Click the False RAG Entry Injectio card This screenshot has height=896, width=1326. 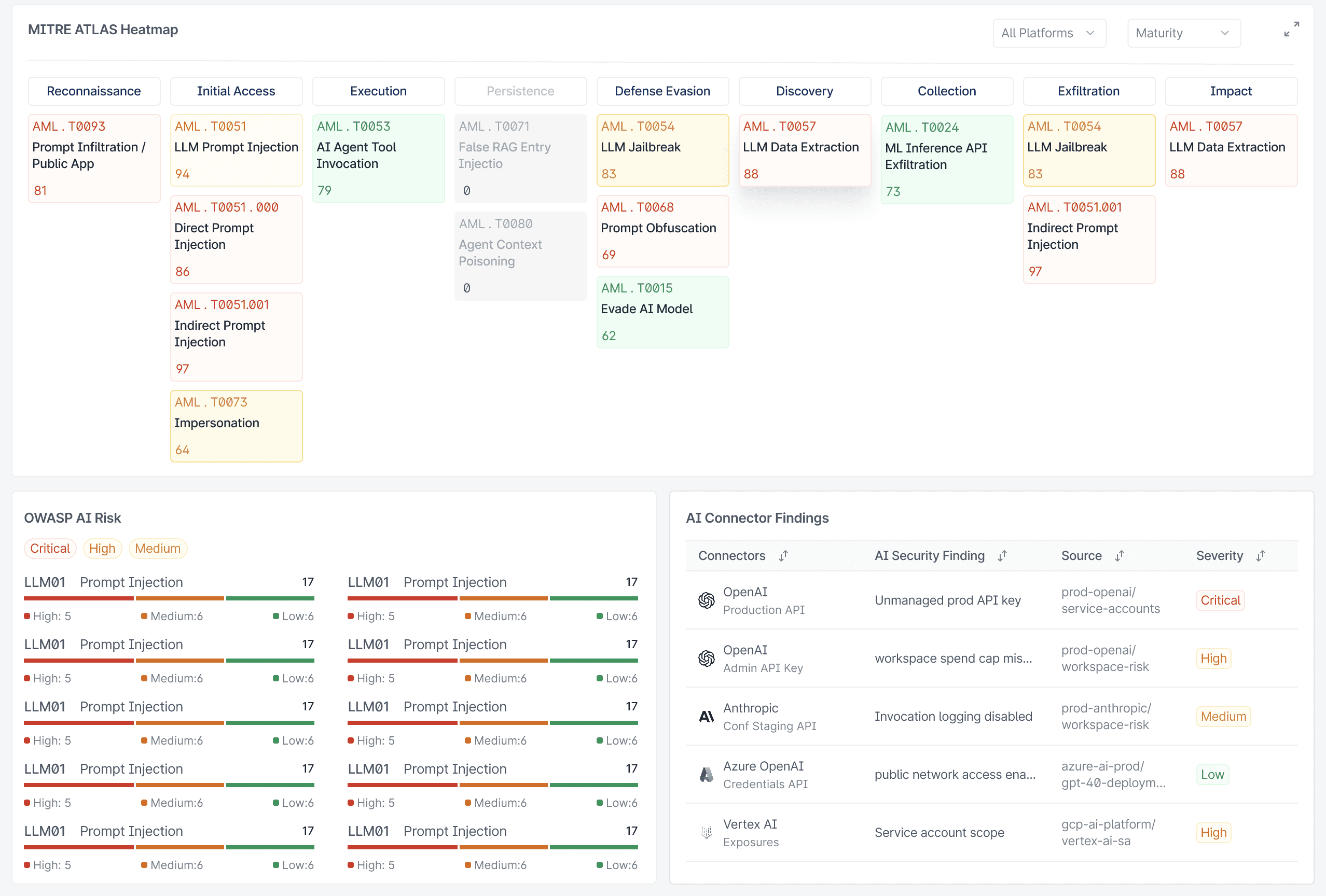point(520,159)
